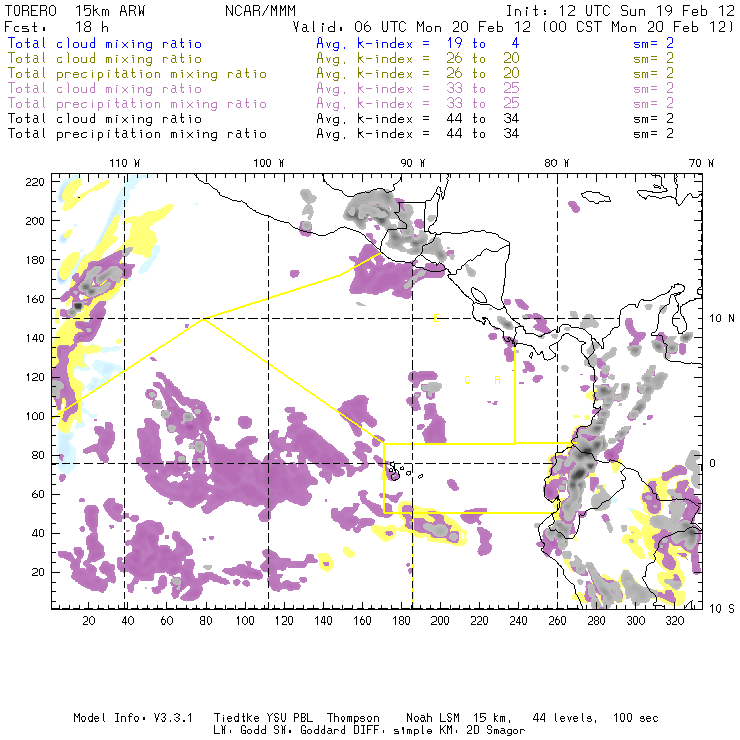Viewport: 740px width, 740px height.
Task: Click the blue "Avg. k-index = 19 to 4" text
Action: coord(418,43)
